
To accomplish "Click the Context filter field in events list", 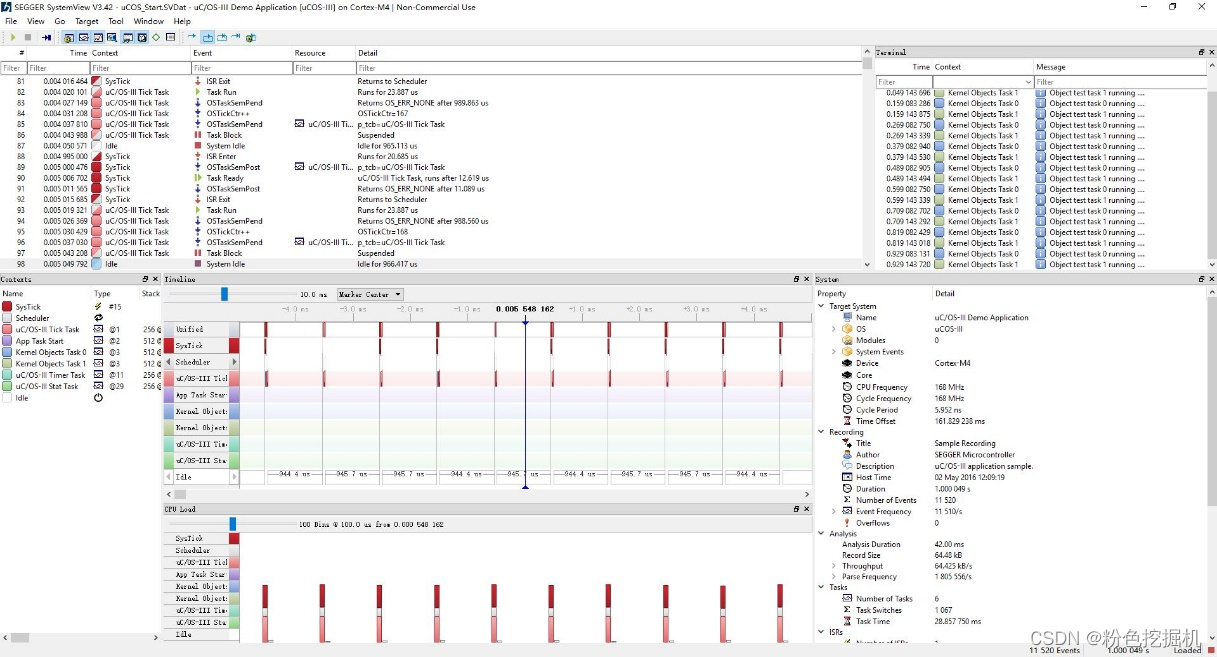I will click(140, 68).
